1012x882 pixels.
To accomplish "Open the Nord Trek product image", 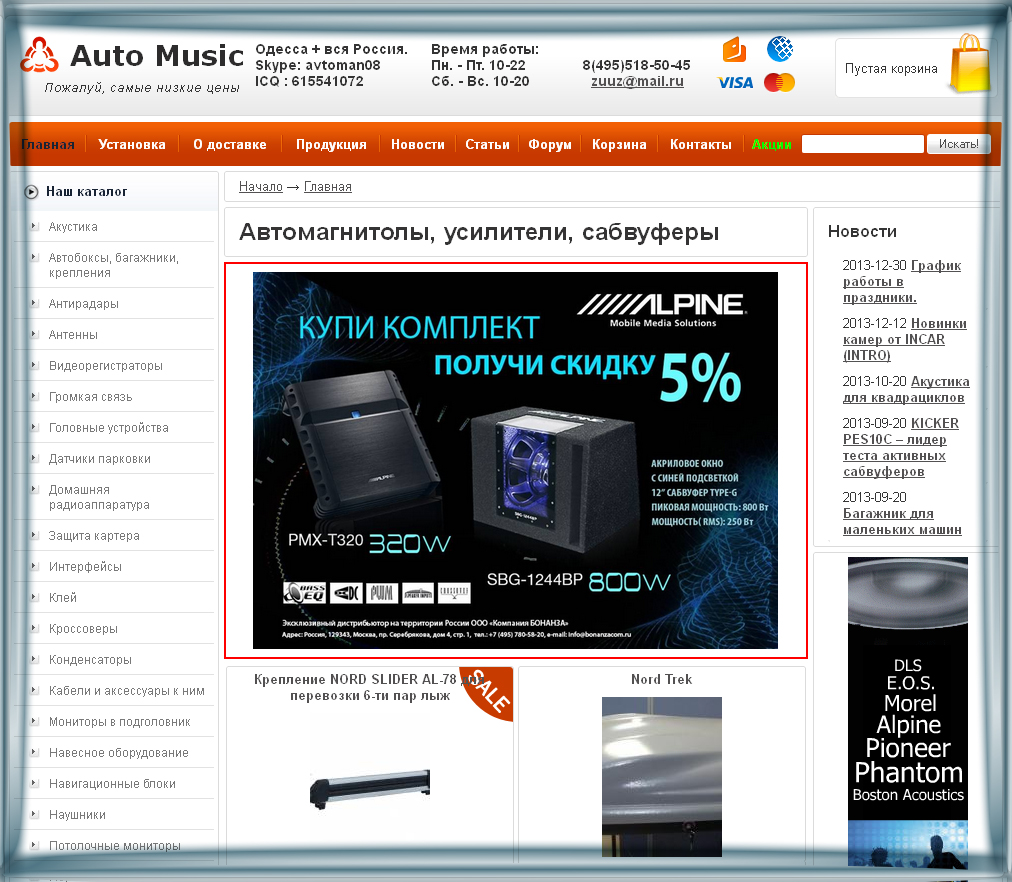I will pos(662,777).
